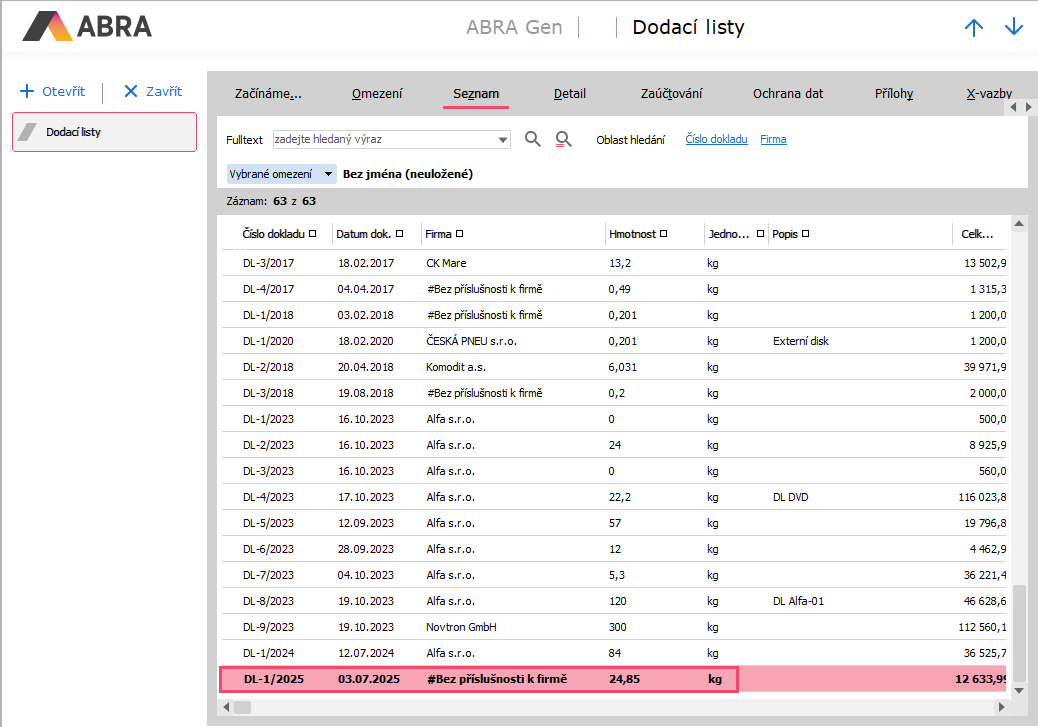The width and height of the screenshot is (1038, 727).
Task: Expand the Vybrané omezení dropdown
Action: click(328, 174)
